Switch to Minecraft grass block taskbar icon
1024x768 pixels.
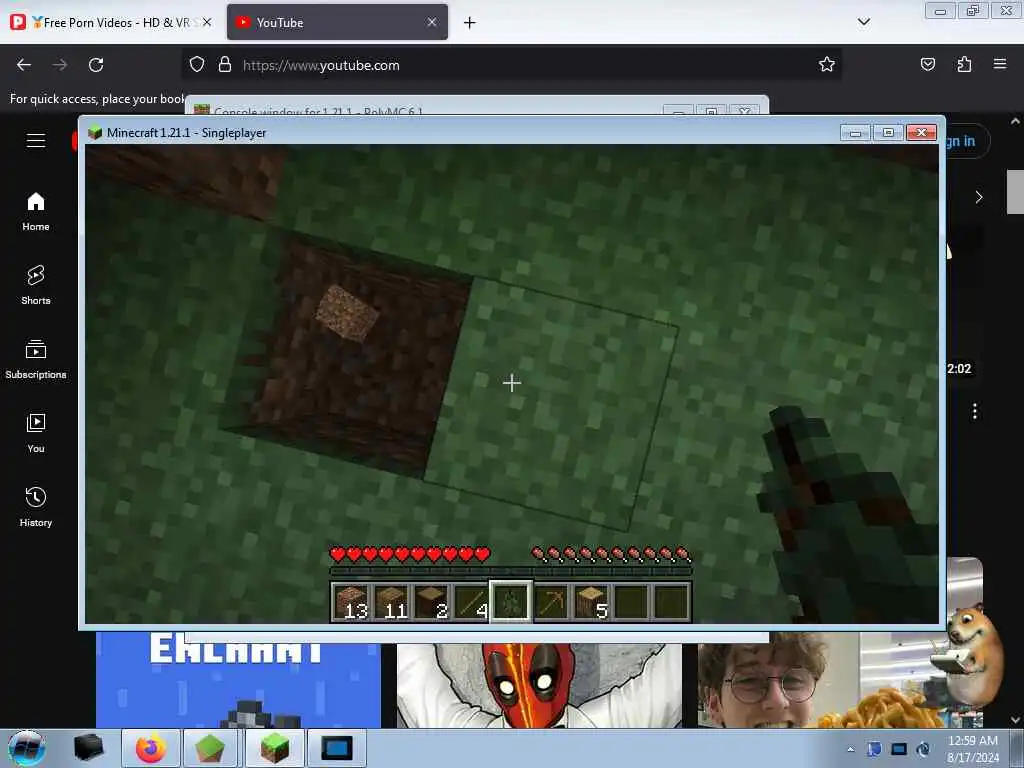(x=274, y=748)
